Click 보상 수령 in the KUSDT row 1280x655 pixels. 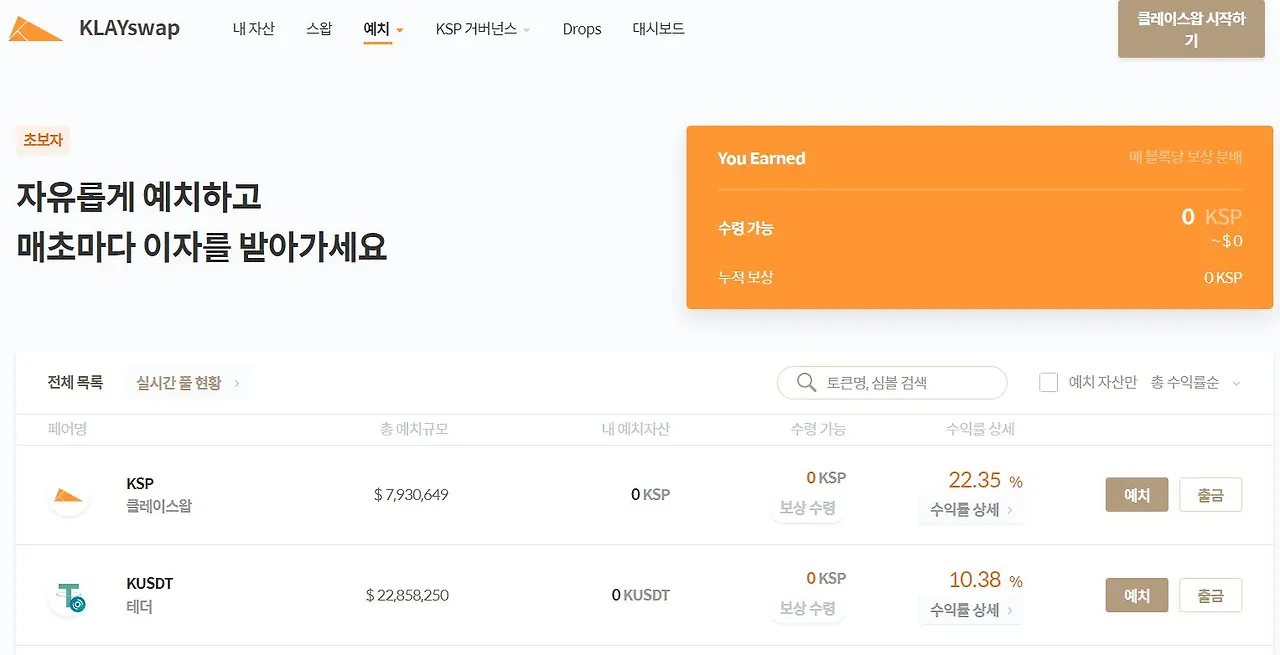point(808,608)
